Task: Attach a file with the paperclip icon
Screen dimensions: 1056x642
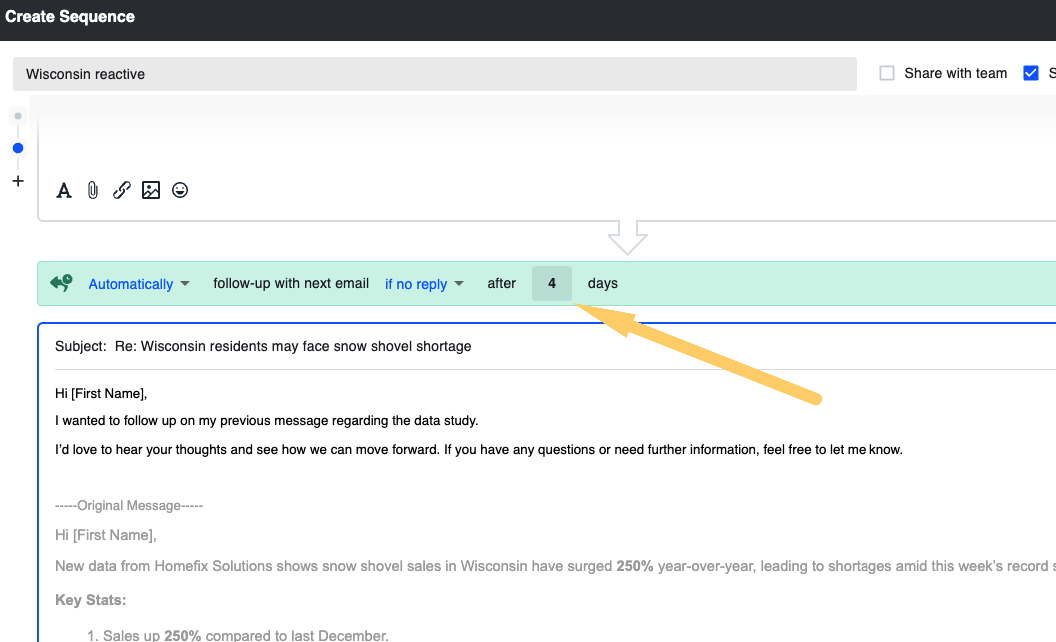Action: (x=93, y=190)
